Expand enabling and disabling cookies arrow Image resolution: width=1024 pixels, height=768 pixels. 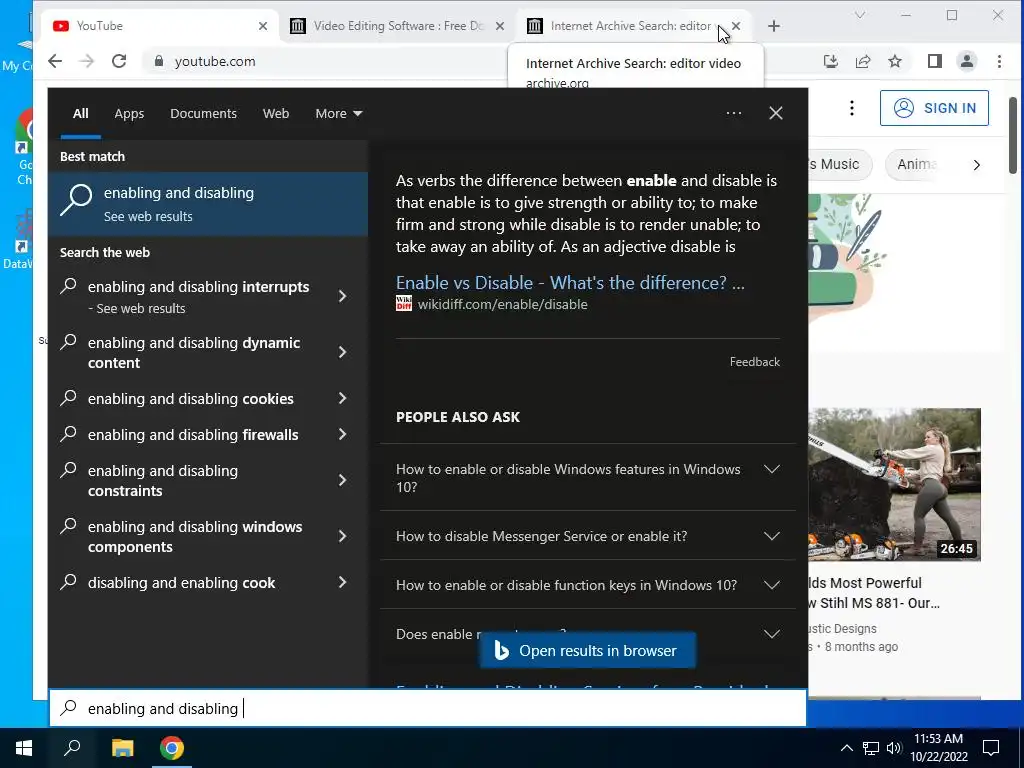coord(342,398)
